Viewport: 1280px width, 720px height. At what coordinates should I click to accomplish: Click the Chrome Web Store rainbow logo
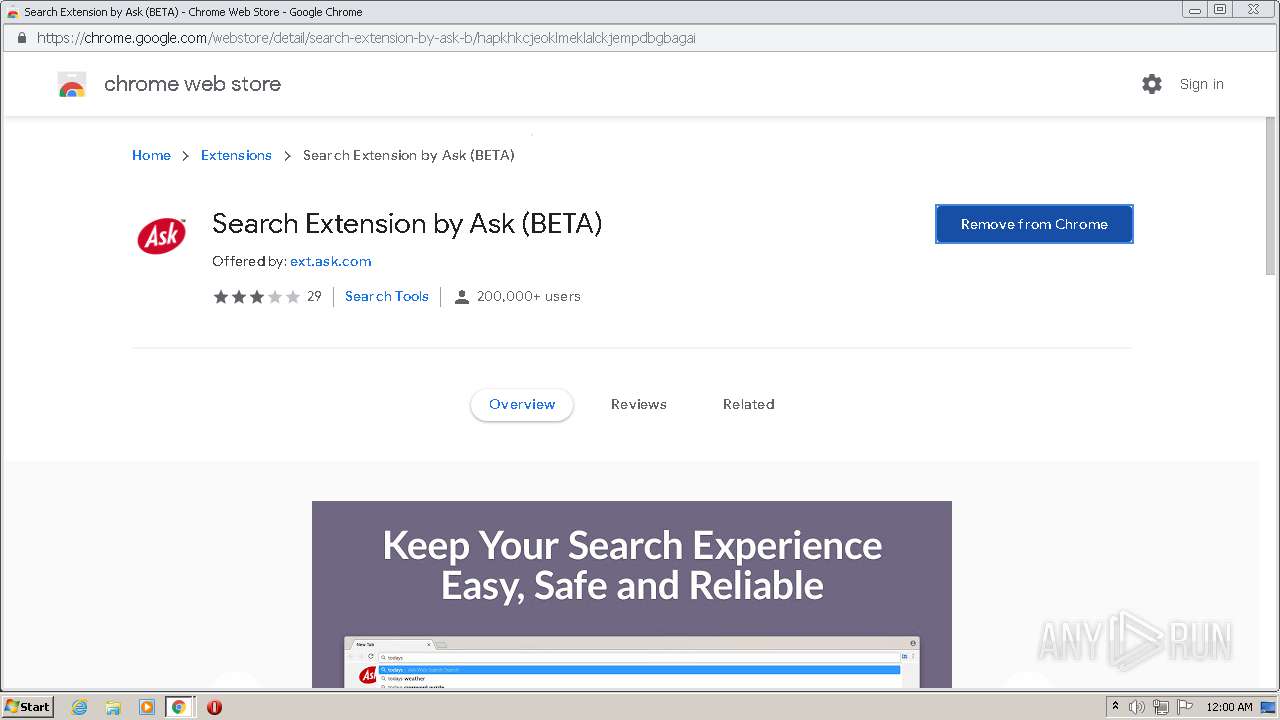[x=72, y=84]
